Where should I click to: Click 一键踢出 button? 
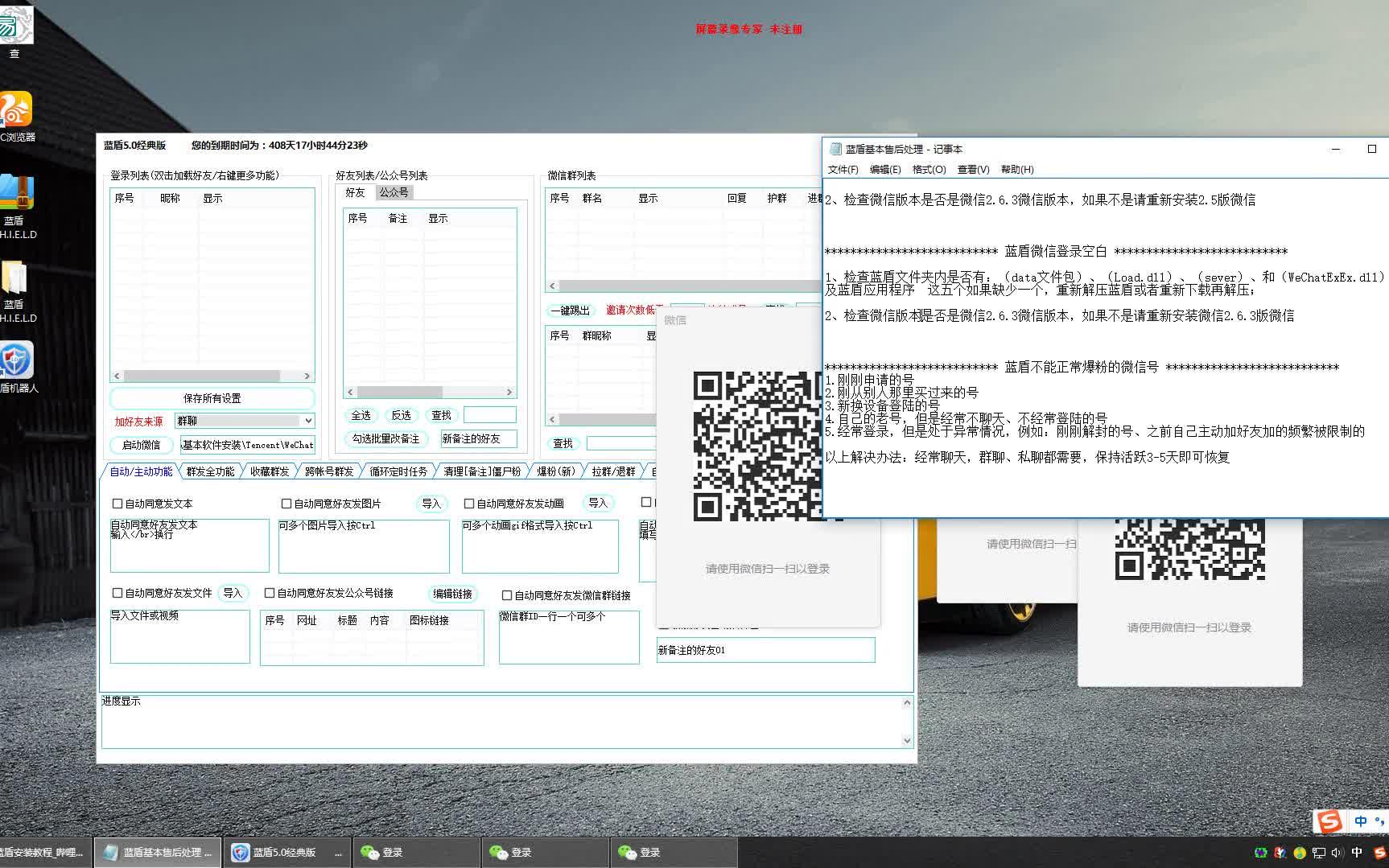pos(570,311)
